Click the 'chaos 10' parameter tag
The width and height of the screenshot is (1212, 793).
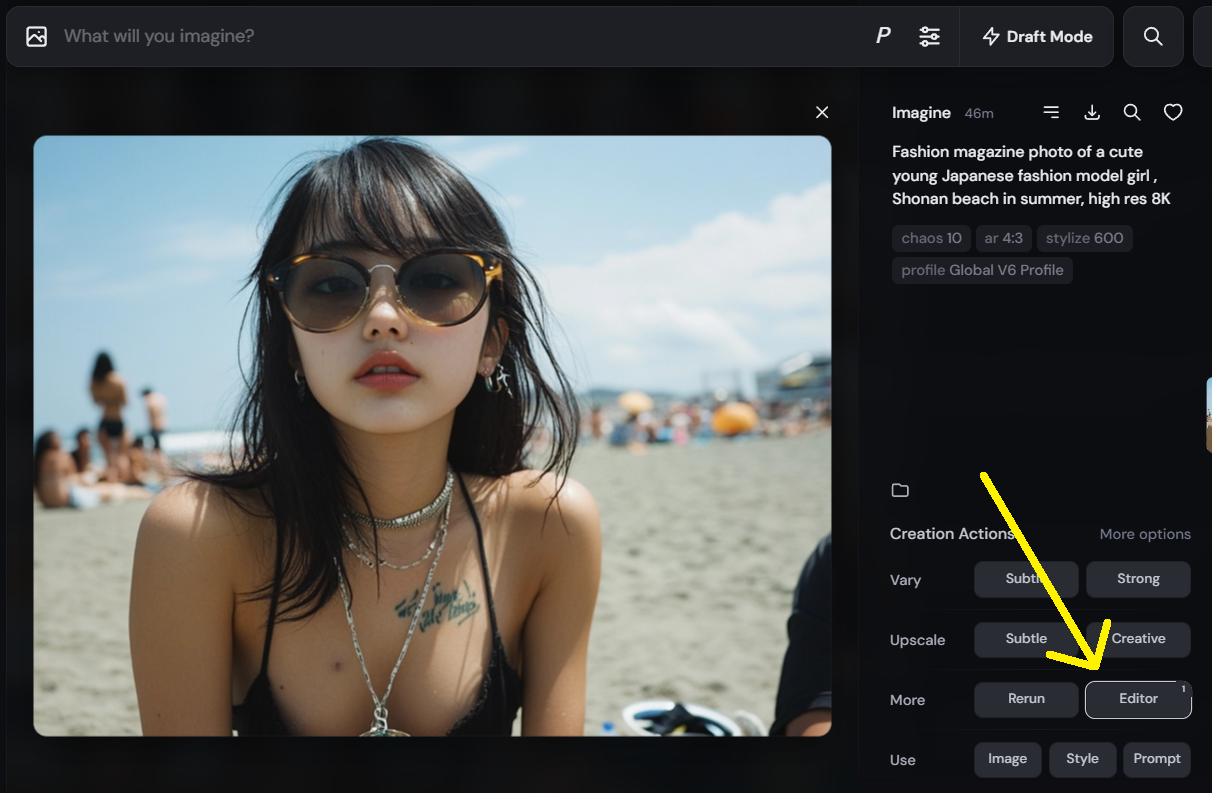click(931, 238)
